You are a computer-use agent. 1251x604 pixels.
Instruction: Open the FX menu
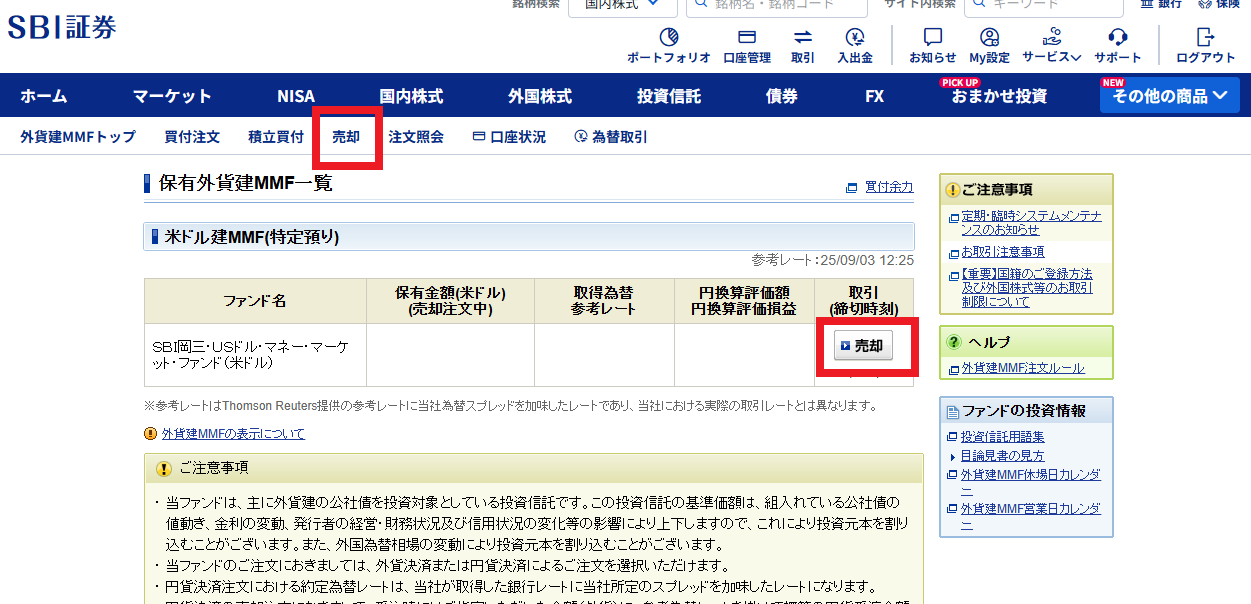(875, 96)
